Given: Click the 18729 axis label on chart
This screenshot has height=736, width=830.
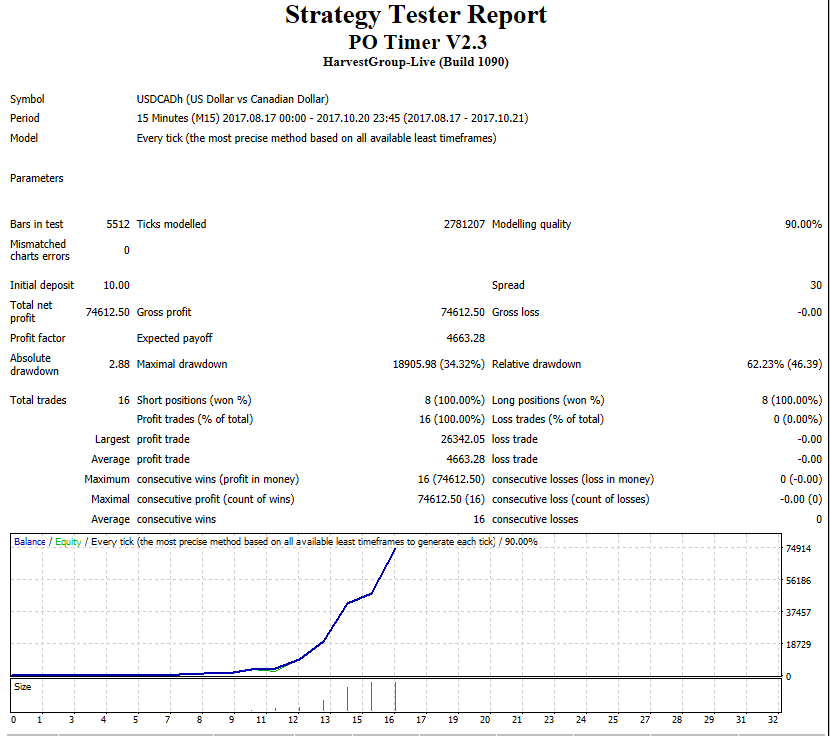Looking at the screenshot, I should 798,644.
